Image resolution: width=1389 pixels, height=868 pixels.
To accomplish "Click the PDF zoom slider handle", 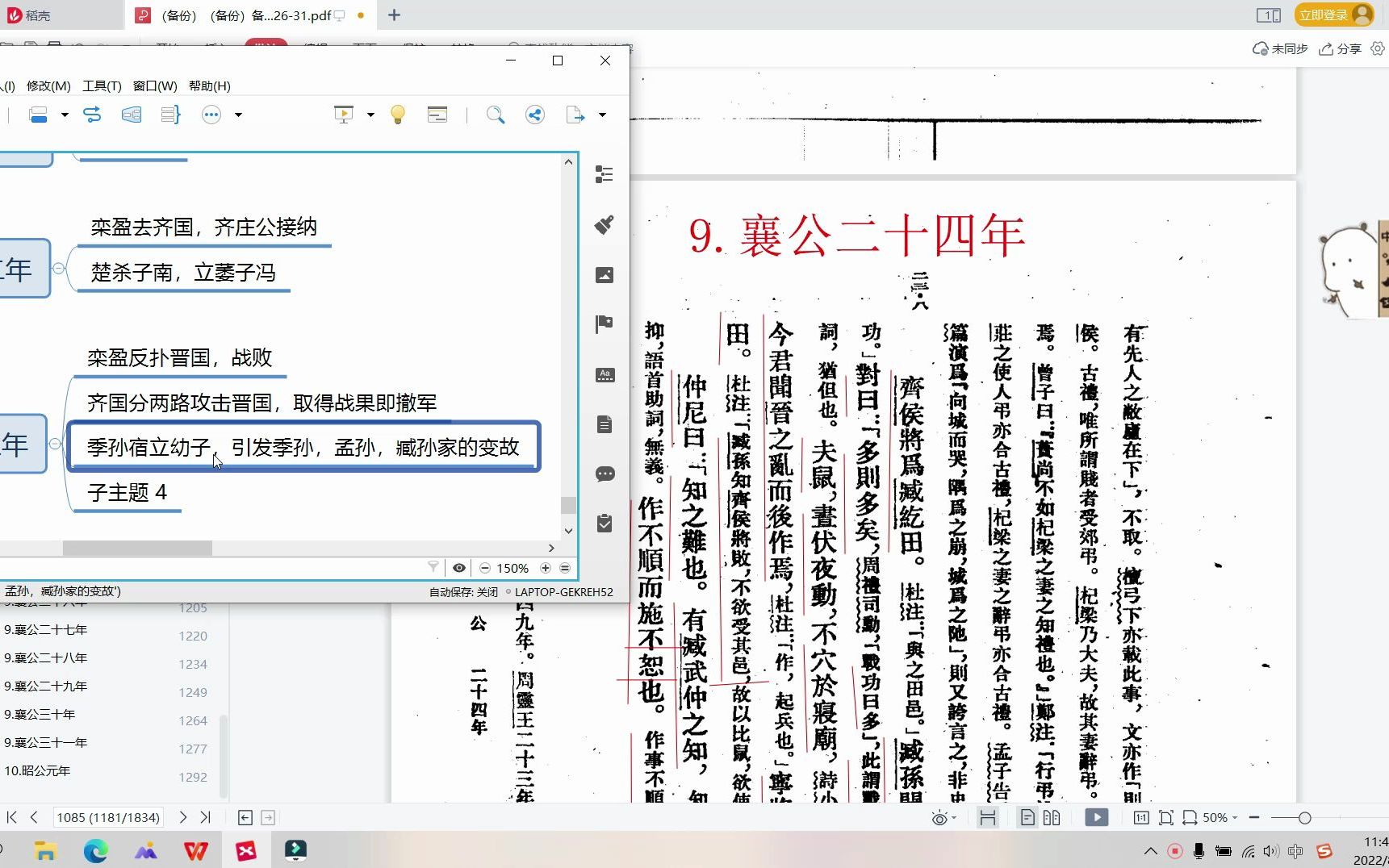I will [1304, 818].
